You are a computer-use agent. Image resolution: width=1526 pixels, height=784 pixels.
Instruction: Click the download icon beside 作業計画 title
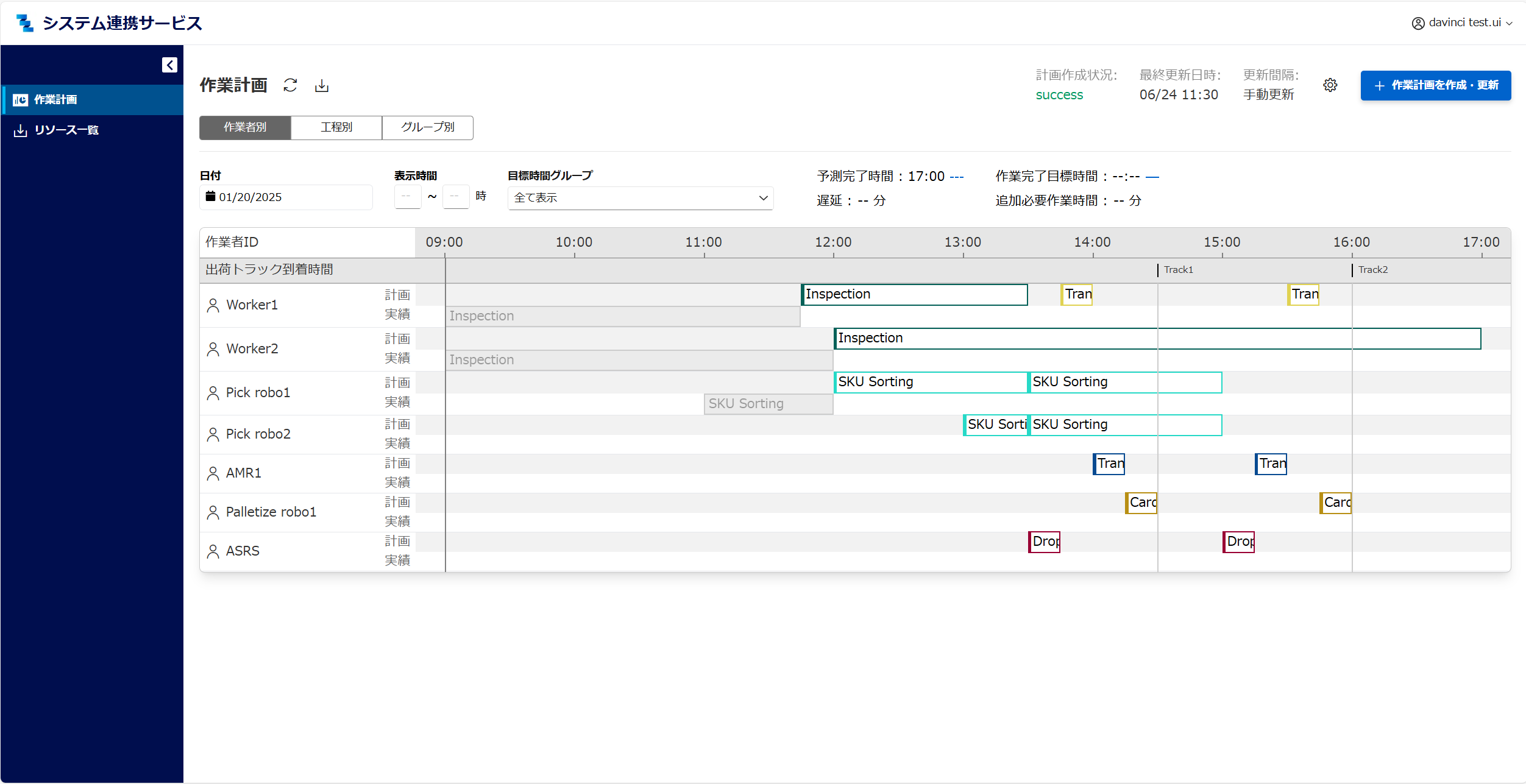pyautogui.click(x=322, y=86)
